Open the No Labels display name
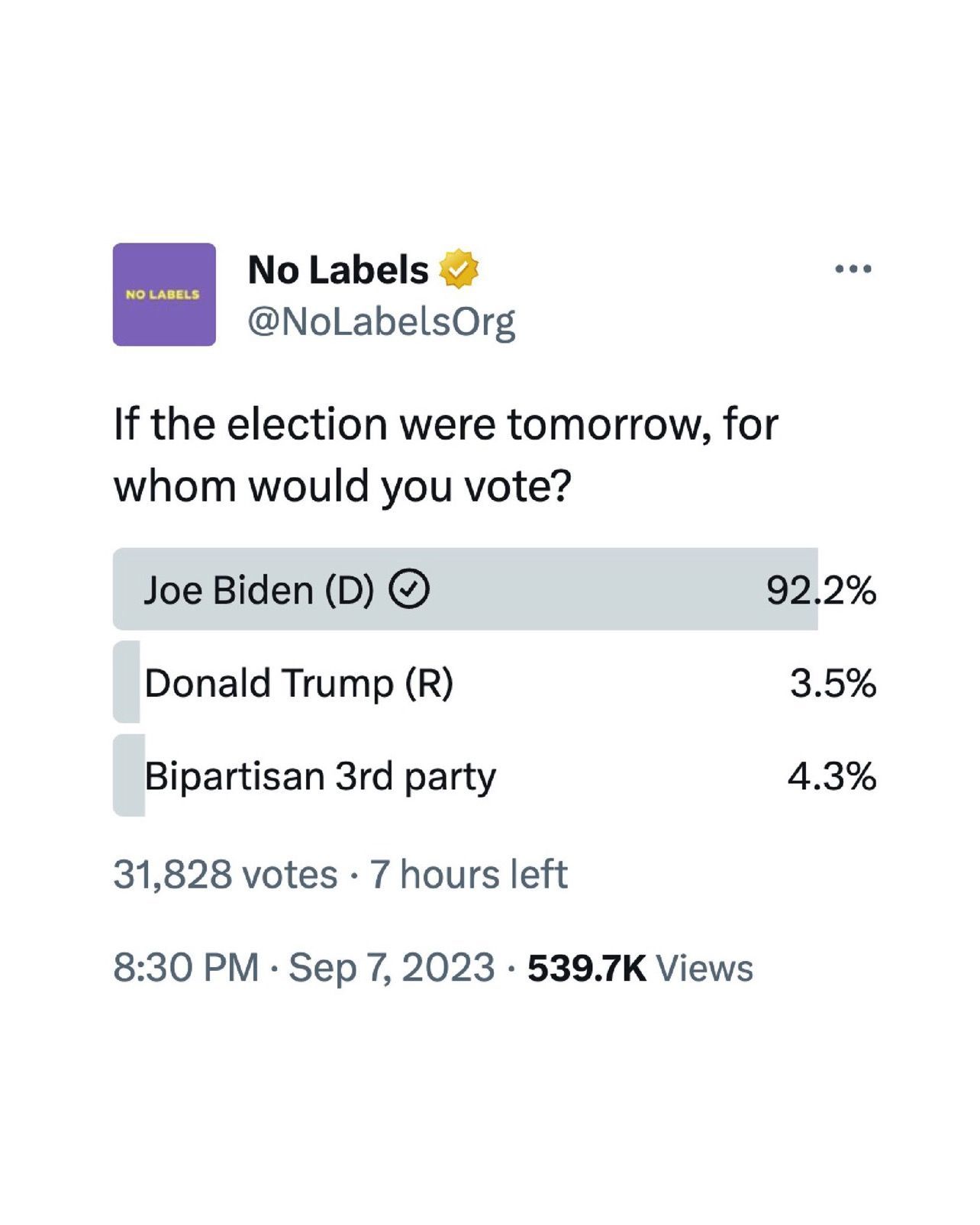This screenshot has width=980, height=1225. (x=338, y=269)
